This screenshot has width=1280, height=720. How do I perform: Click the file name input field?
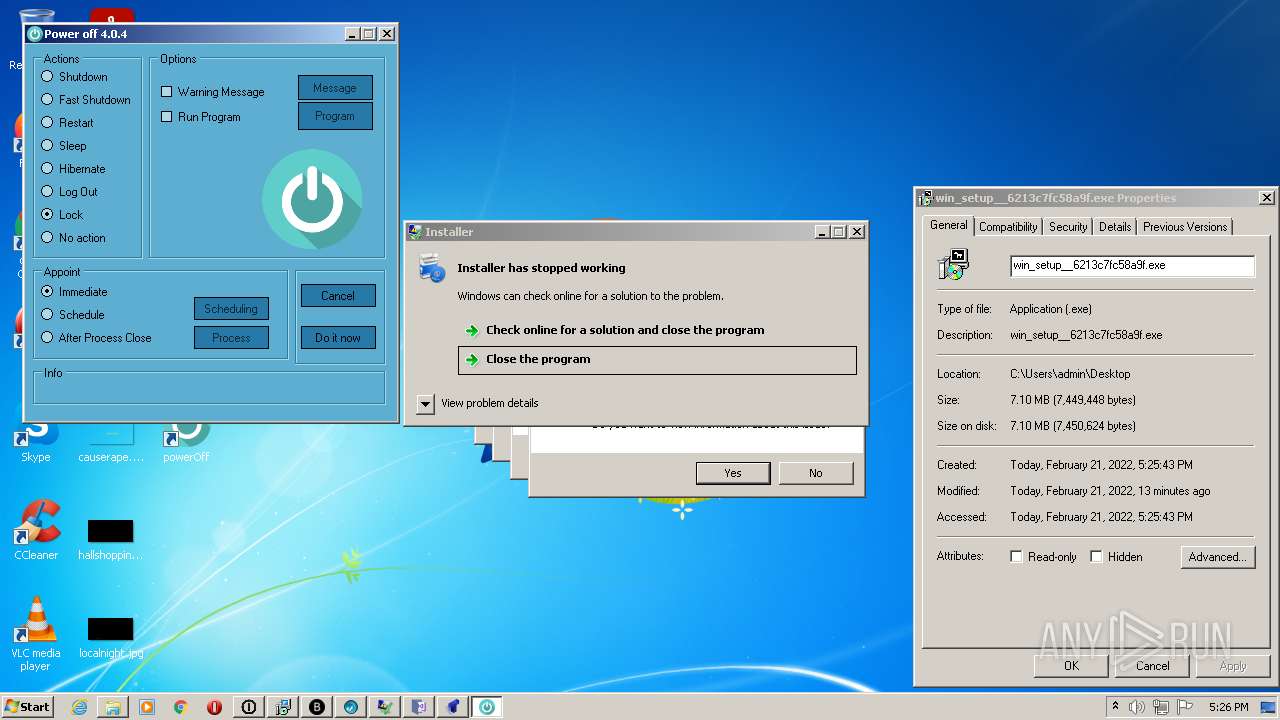1132,266
